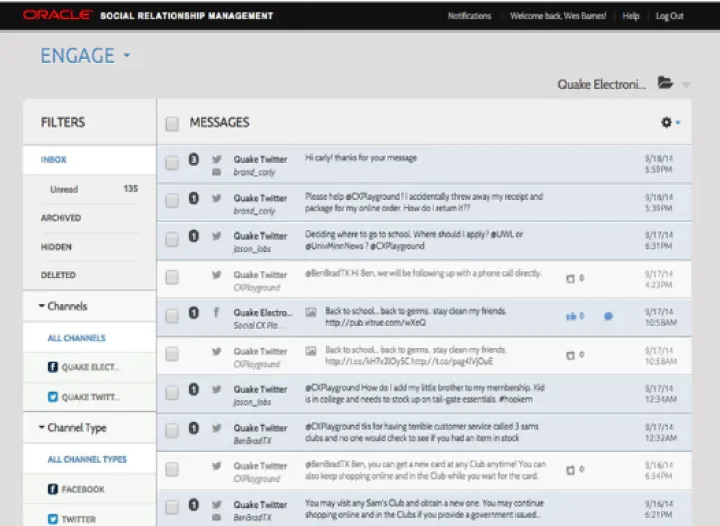Click the Twitter icon next to QUAKE TWITT channel
This screenshot has height=526, width=720.
click(53, 397)
